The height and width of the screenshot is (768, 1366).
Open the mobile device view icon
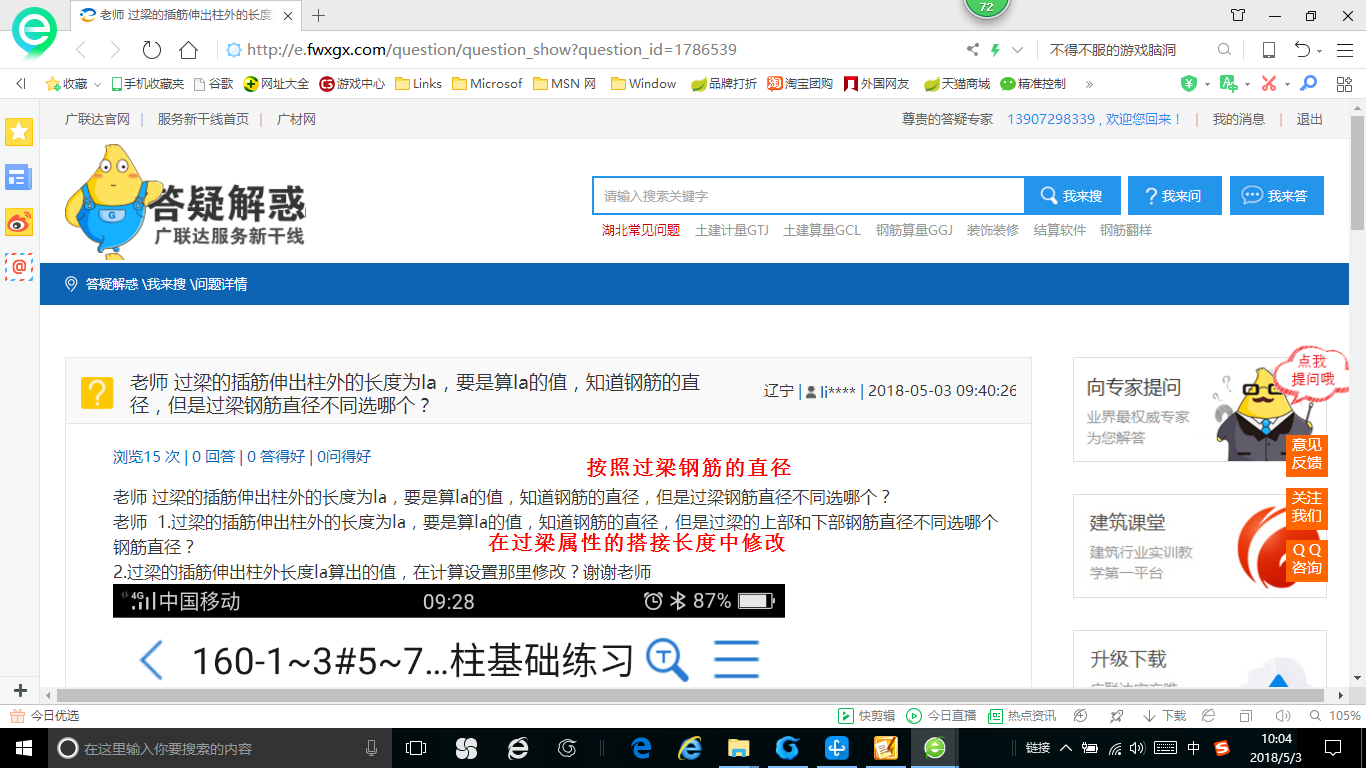point(1268,50)
